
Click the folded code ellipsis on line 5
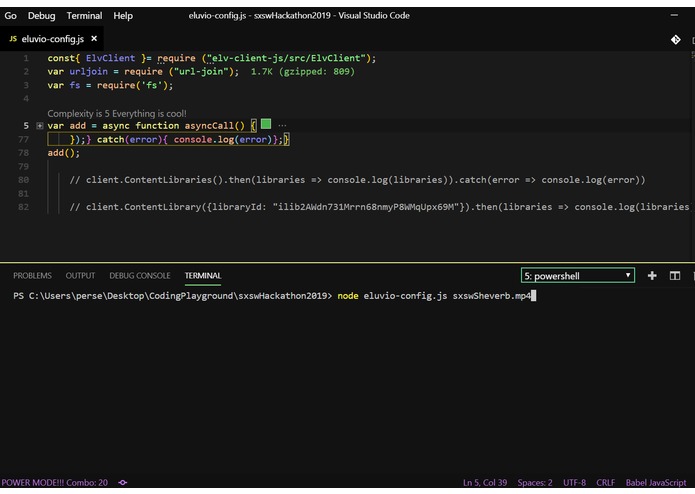pyautogui.click(x=282, y=125)
